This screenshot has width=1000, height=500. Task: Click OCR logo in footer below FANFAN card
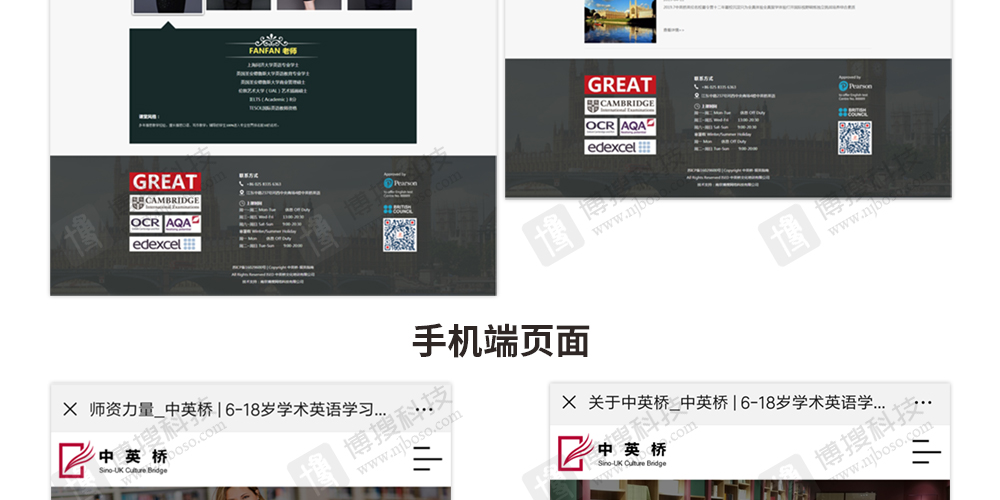145,223
